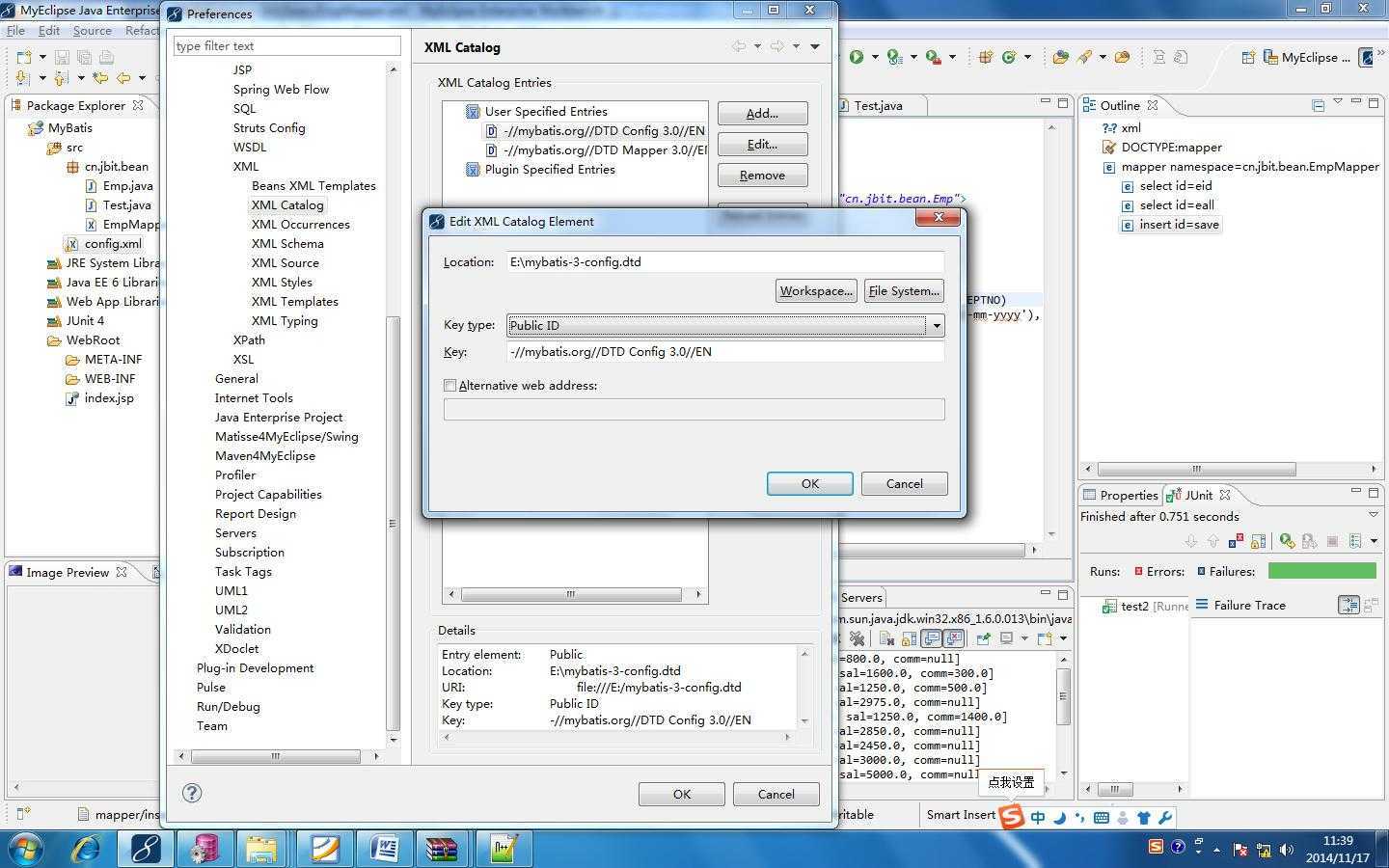This screenshot has width=1389, height=868.
Task: Click the Outline view horizontal scrollbar
Action: tap(1196, 469)
